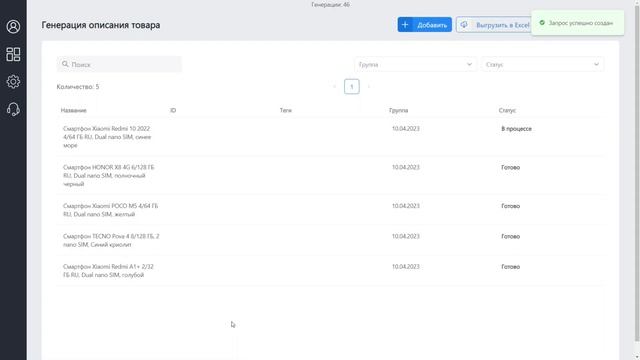Open TECNO Pova 4 8/128 row

(x=331, y=240)
